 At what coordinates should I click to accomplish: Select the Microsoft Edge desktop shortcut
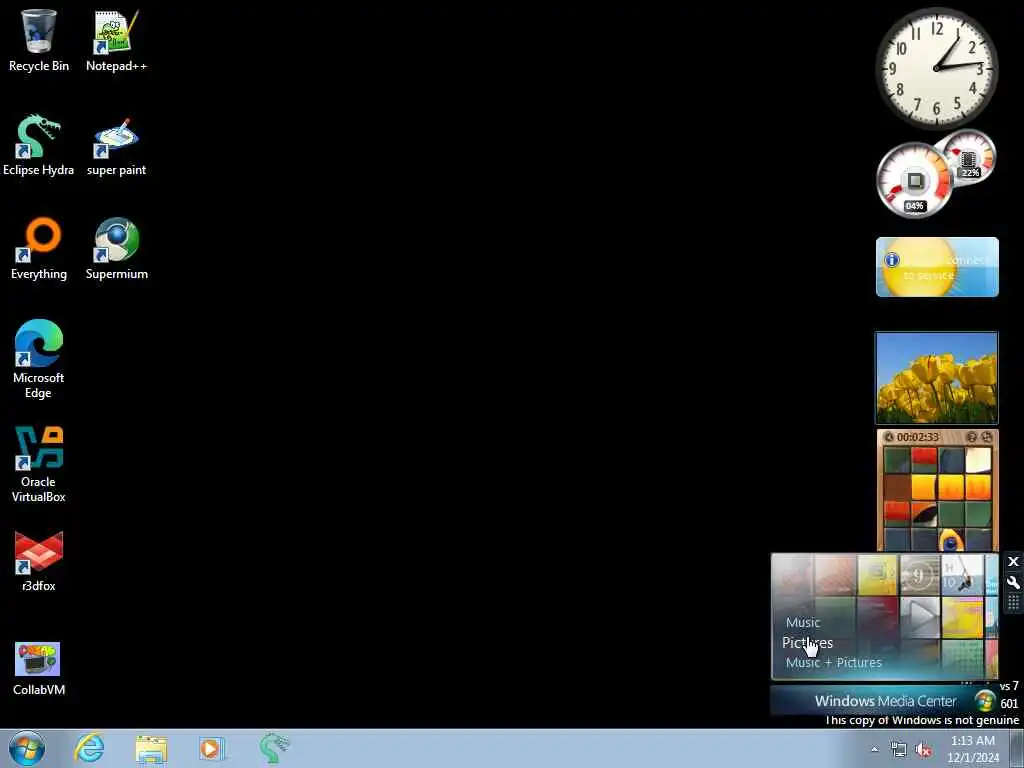click(x=39, y=359)
